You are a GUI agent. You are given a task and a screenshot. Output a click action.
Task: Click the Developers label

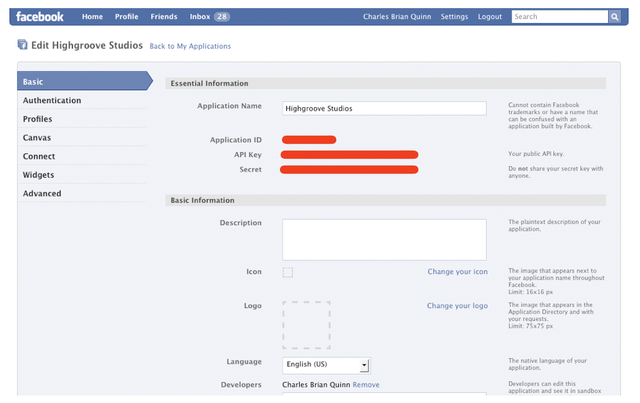(241, 385)
